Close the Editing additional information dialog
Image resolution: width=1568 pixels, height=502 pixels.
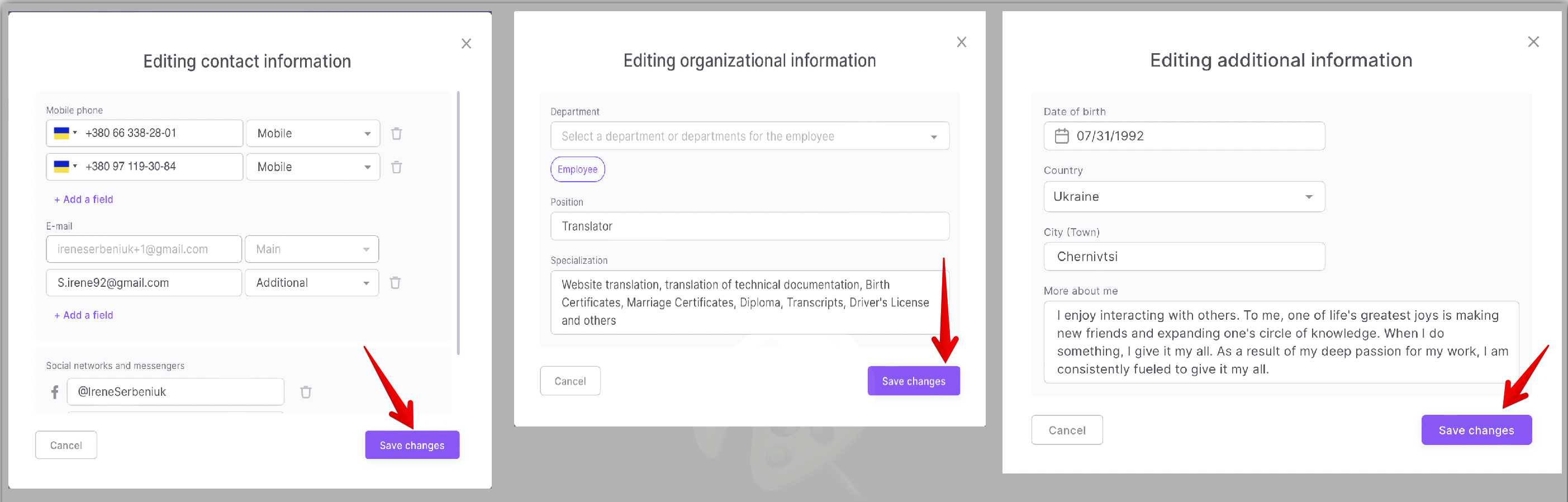click(x=1533, y=41)
